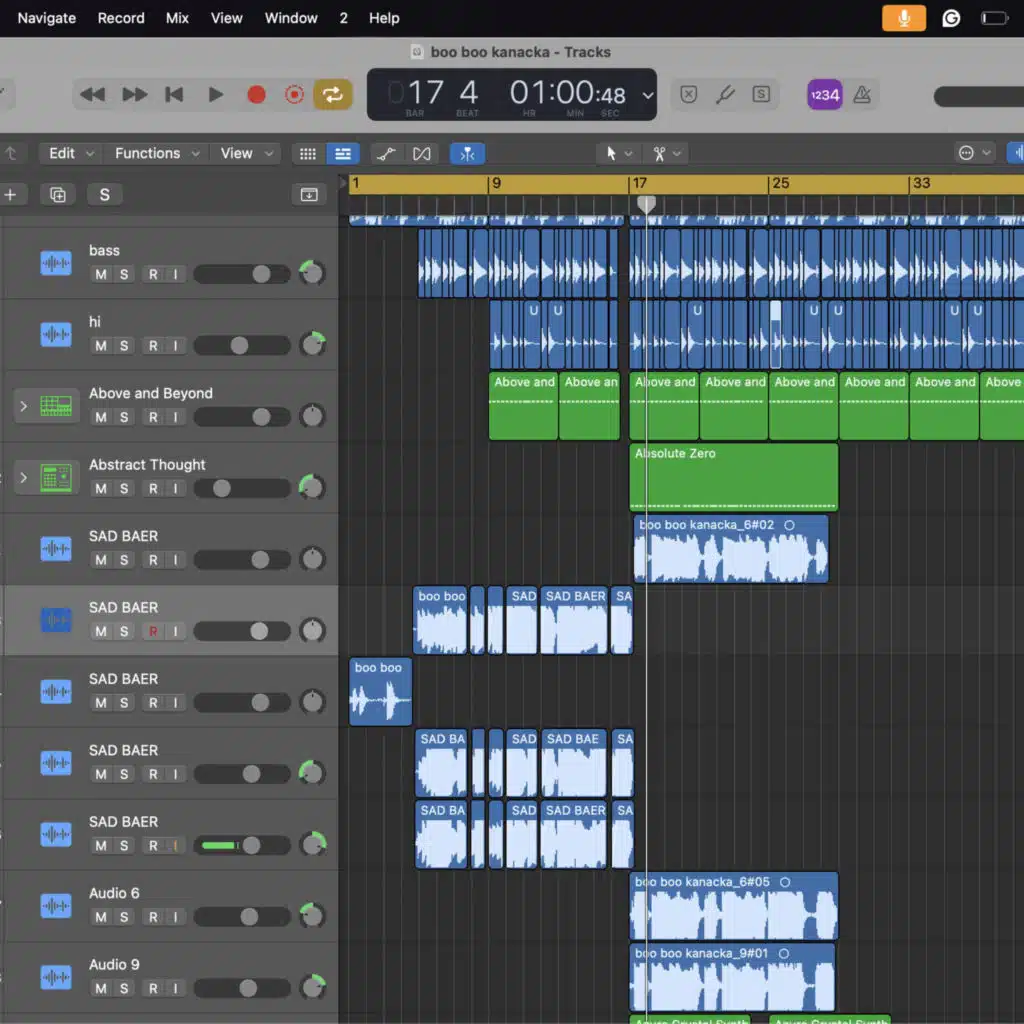Click the Replace mode icon

click(688, 95)
